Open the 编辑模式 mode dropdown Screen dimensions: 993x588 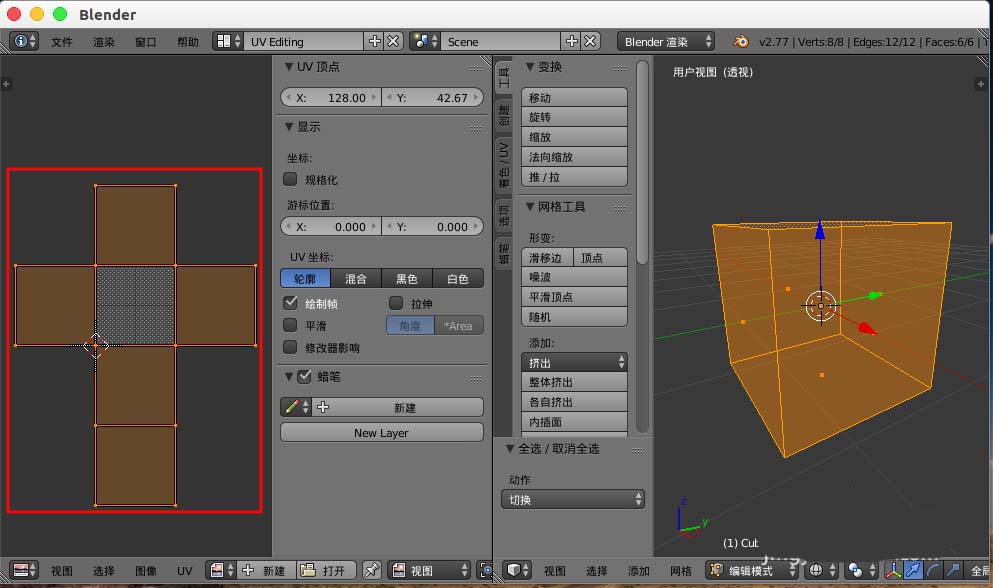tap(751, 570)
